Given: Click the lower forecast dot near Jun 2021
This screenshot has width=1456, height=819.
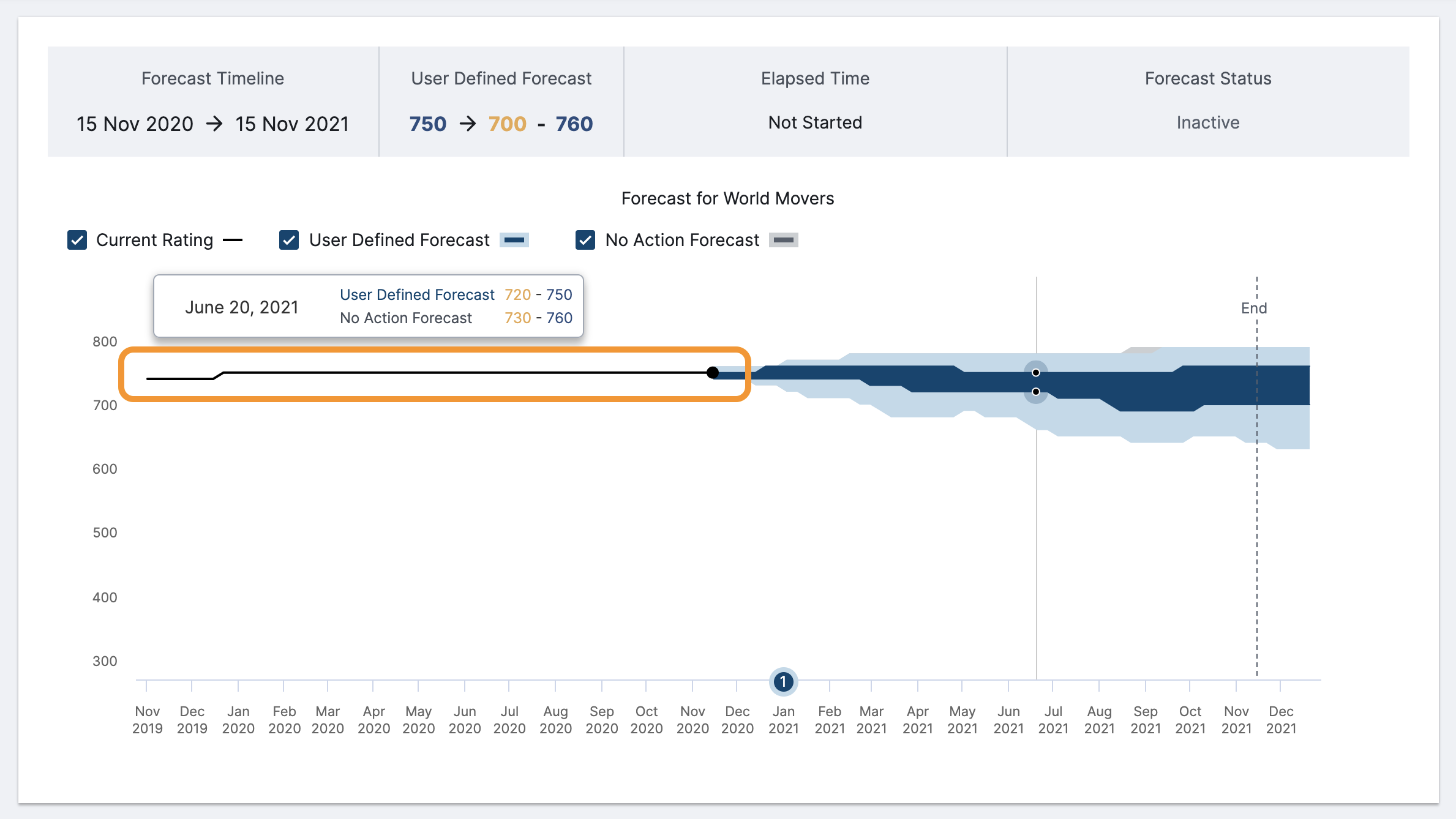Looking at the screenshot, I should 1035,392.
